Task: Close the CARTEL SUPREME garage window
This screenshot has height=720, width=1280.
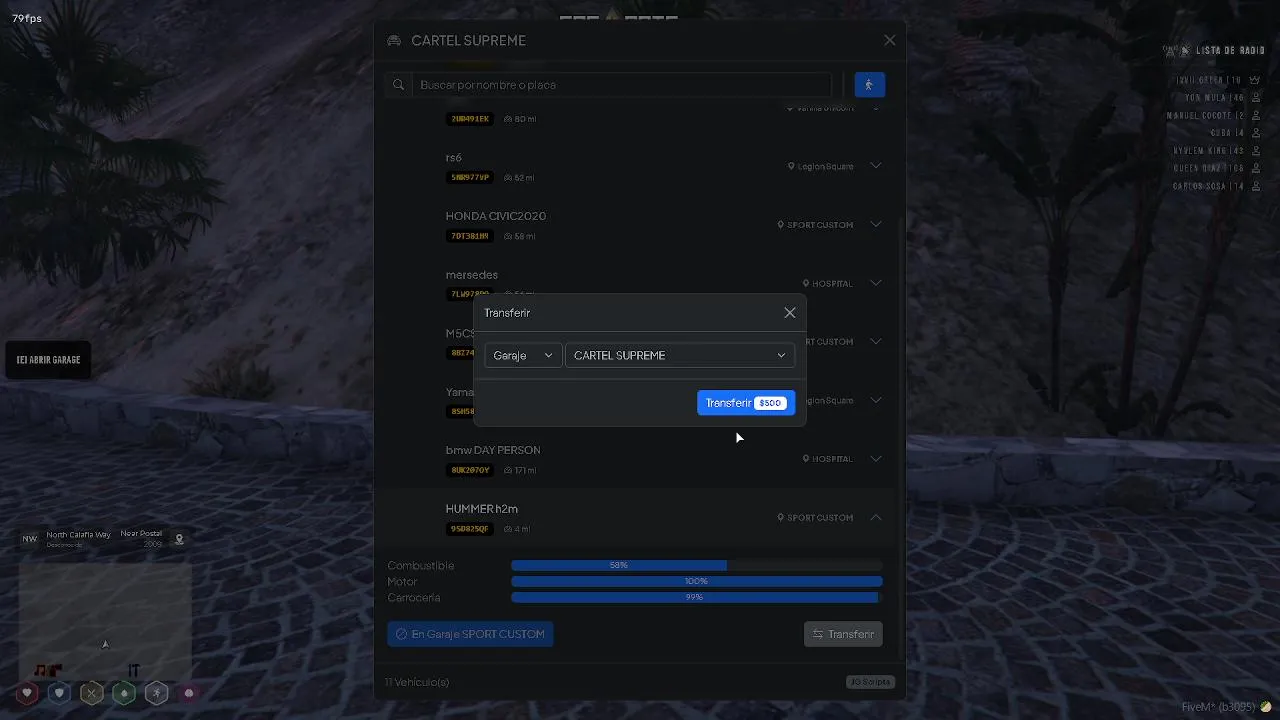Action: [x=890, y=41]
